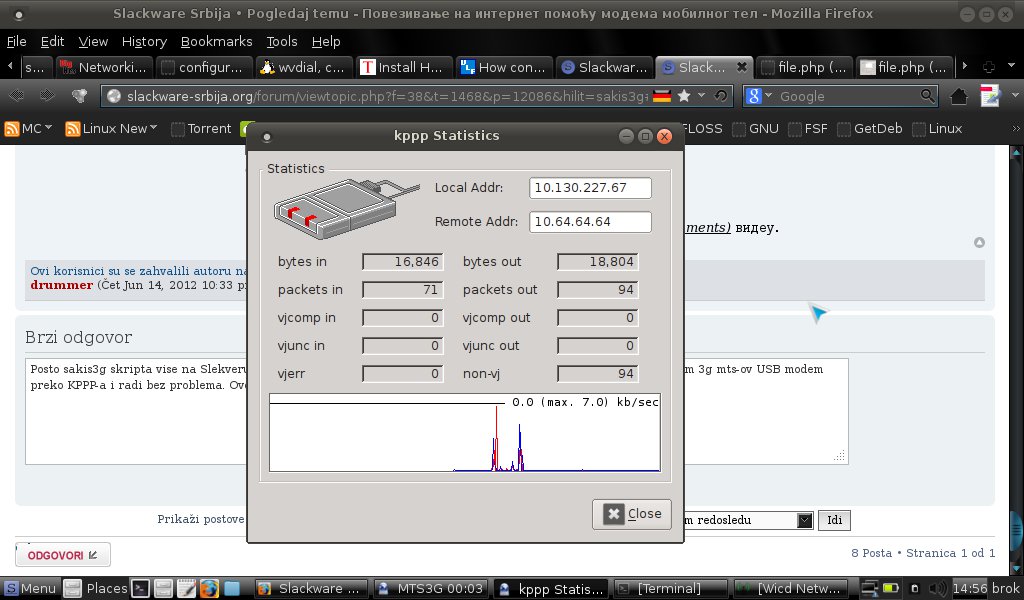Click the drummer username link

pyautogui.click(x=61, y=285)
